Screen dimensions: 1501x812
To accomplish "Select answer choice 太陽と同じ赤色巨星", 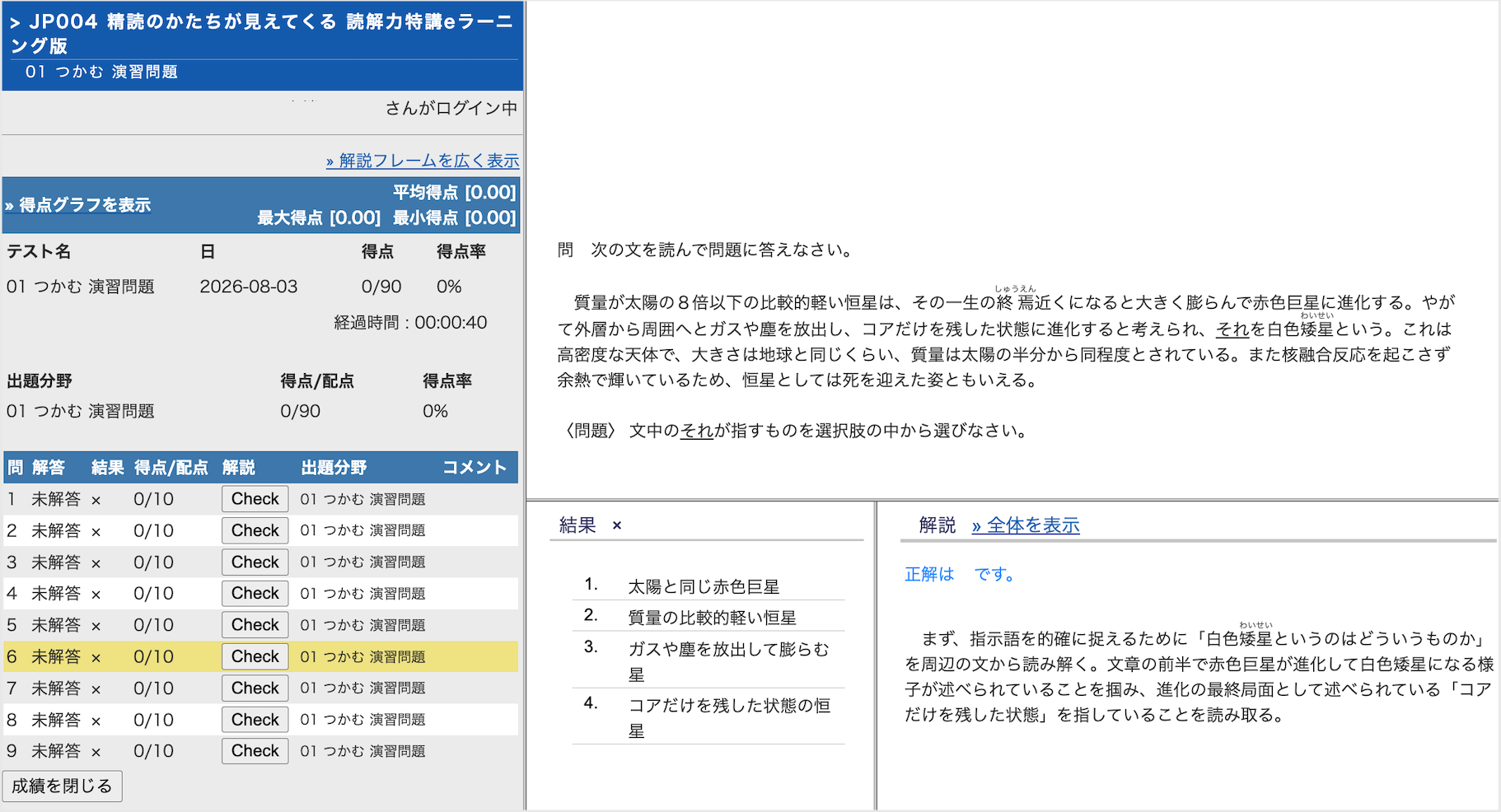I will pyautogui.click(x=704, y=586).
